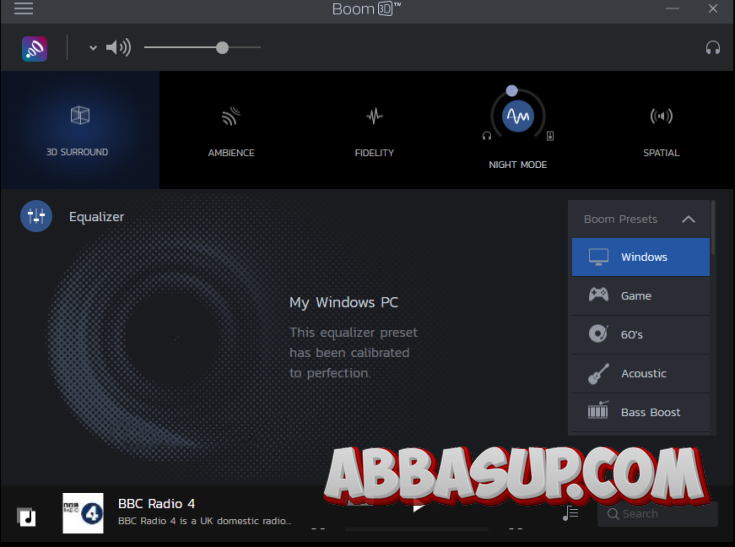This screenshot has height=547, width=735.
Task: Select the Acoustic preset
Action: [641, 374]
